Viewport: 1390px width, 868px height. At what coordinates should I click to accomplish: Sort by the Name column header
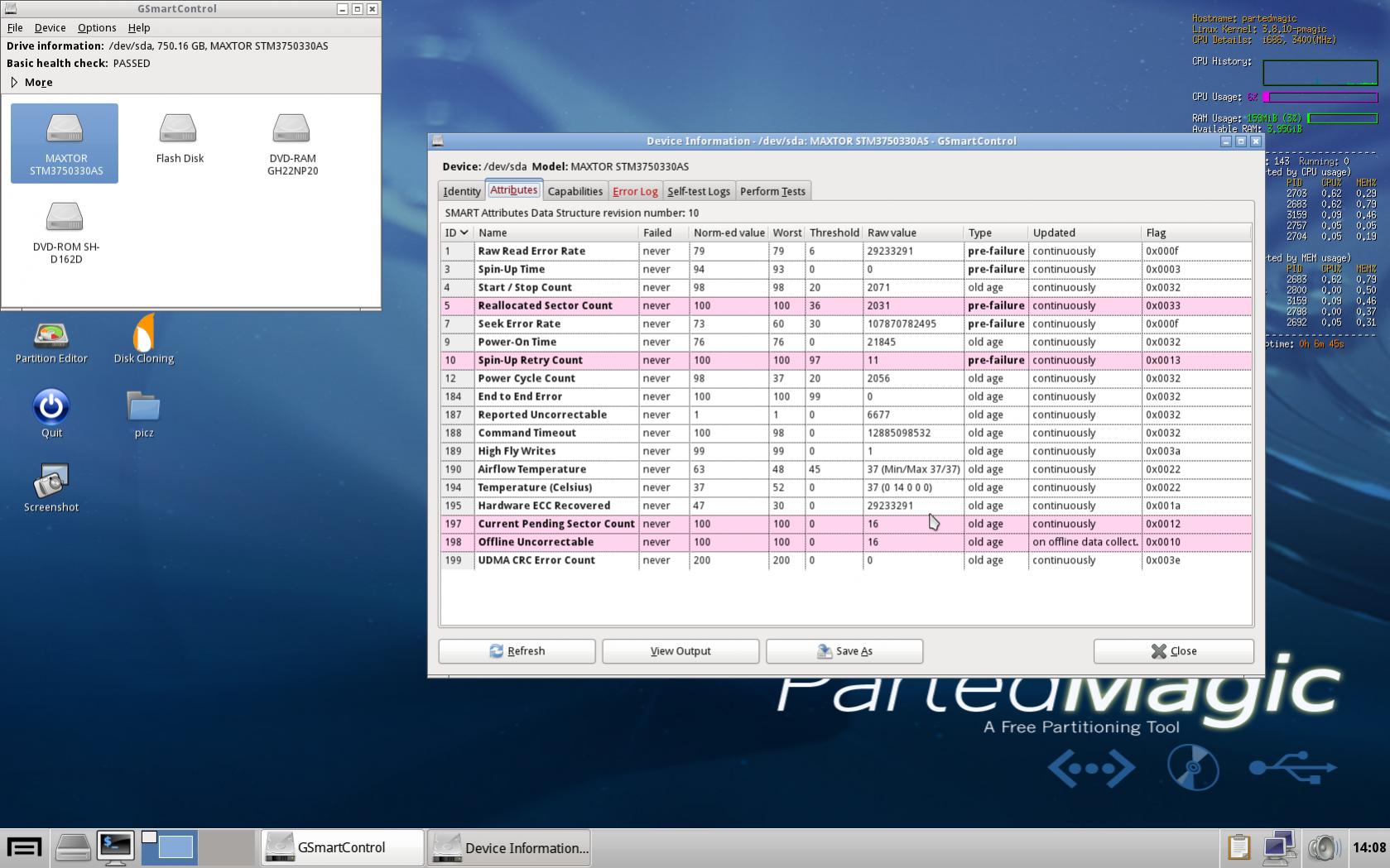coord(556,233)
